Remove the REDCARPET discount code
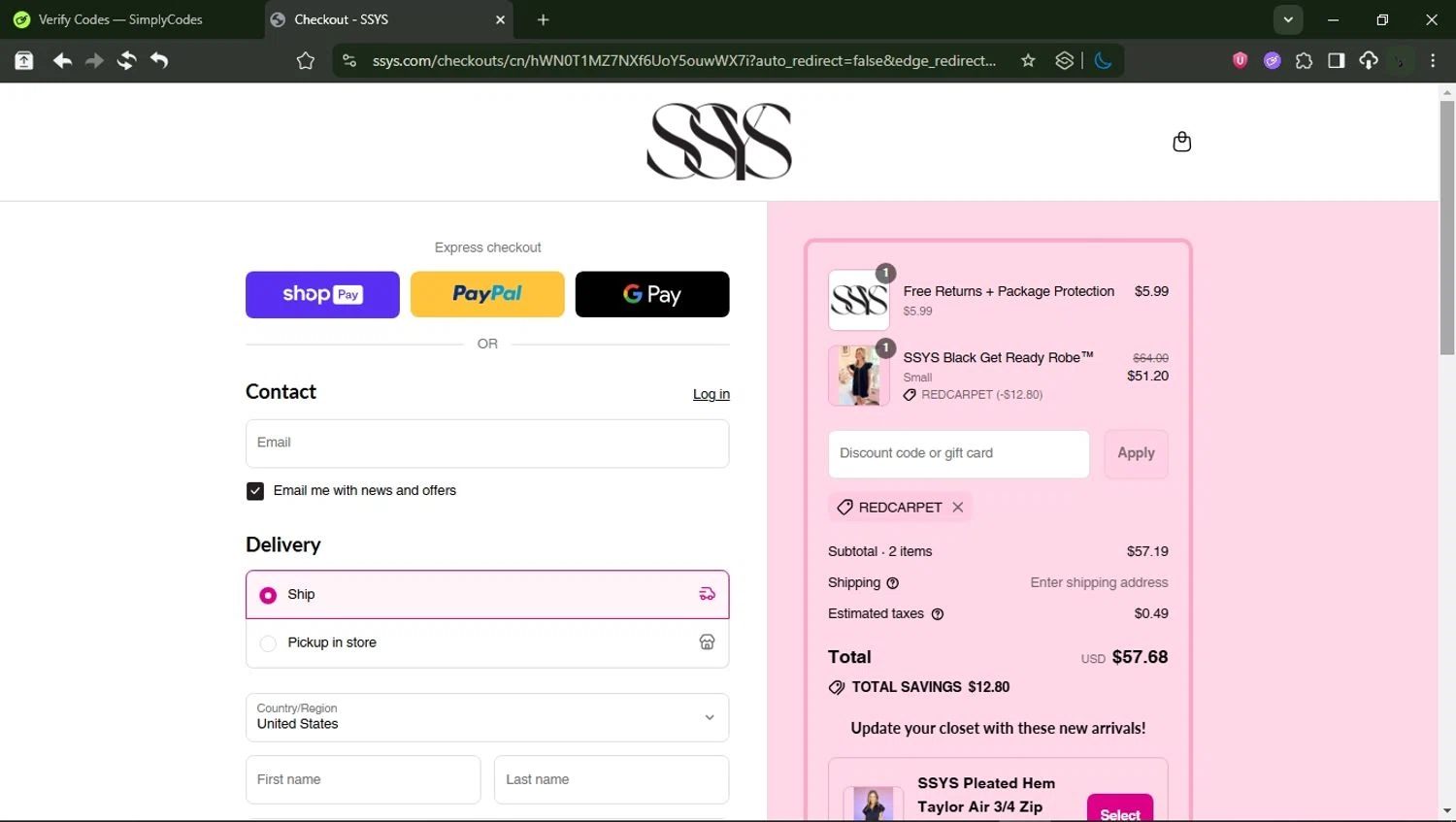Image resolution: width=1456 pixels, height=822 pixels. coord(958,507)
